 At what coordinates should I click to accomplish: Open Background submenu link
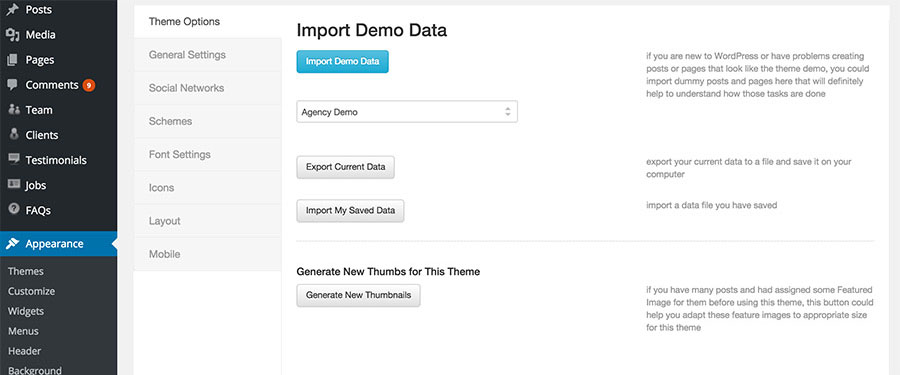(35, 370)
